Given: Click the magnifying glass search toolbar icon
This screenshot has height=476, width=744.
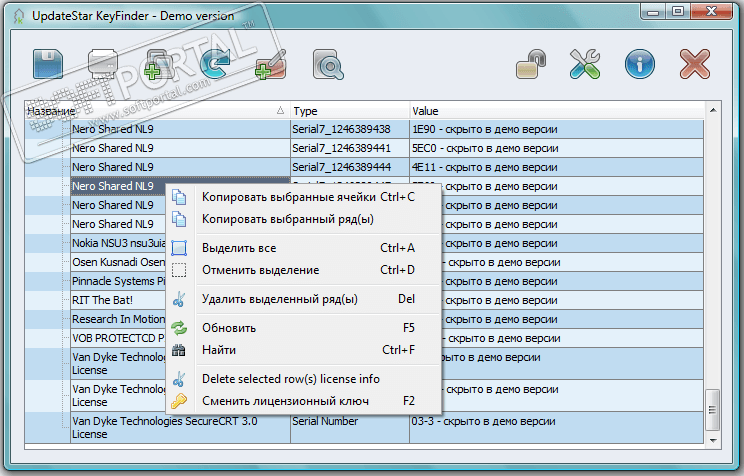Looking at the screenshot, I should tap(327, 66).
